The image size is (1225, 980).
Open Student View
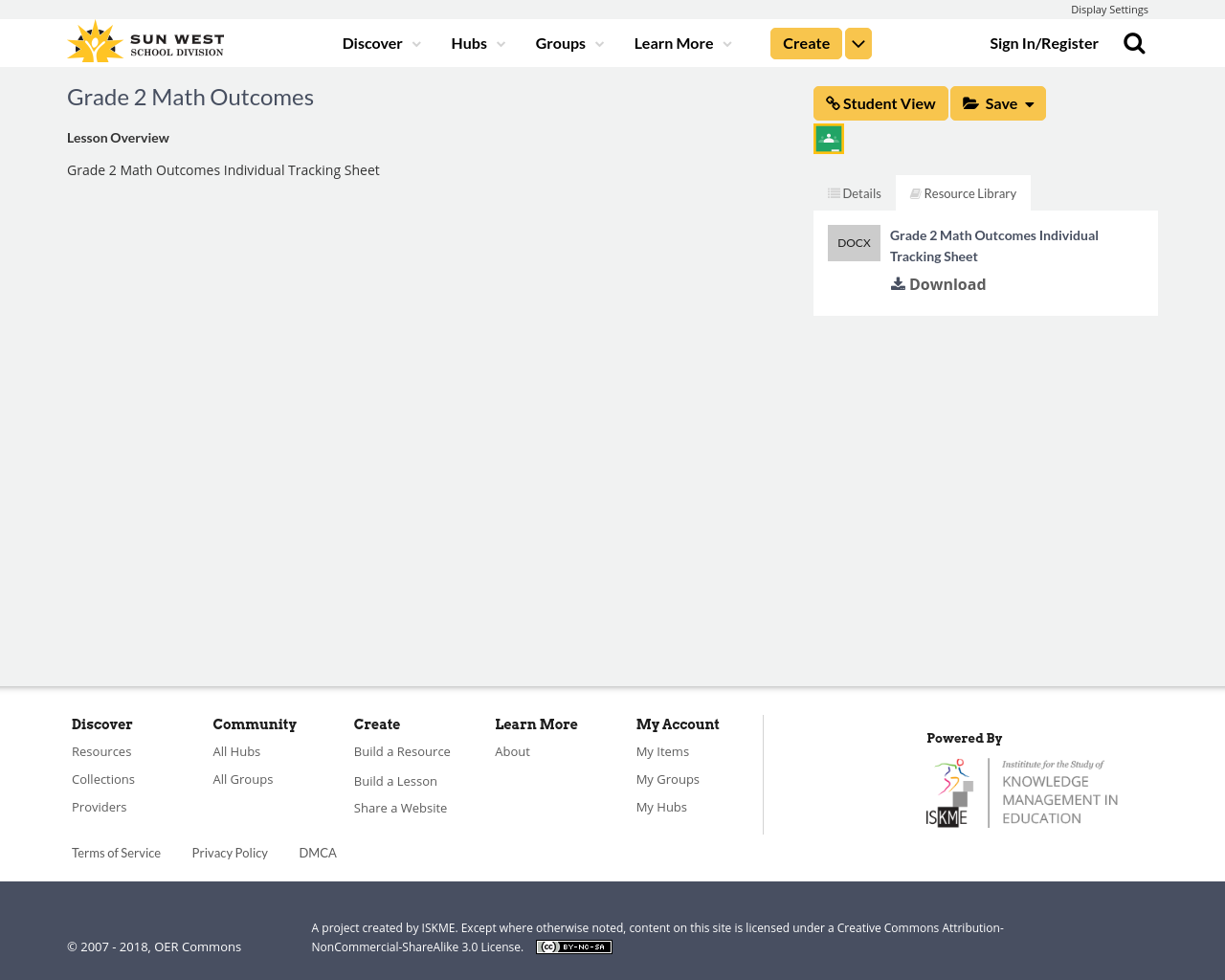pyautogui.click(x=880, y=103)
